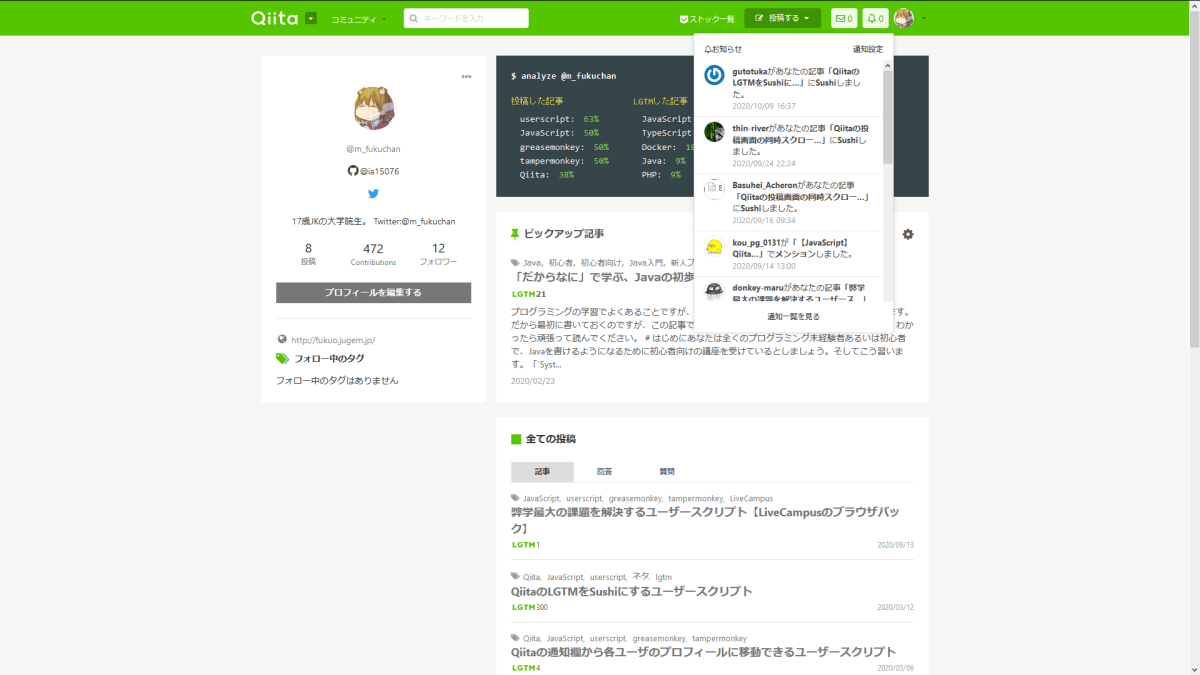This screenshot has width=1200, height=675.
Task: Open the three-dot menu on the profile card
Action: (466, 77)
